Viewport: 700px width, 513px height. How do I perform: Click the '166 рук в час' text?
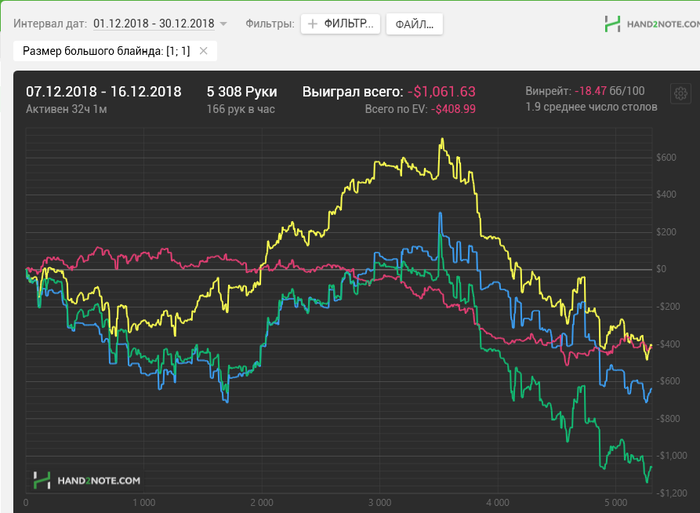(241, 109)
